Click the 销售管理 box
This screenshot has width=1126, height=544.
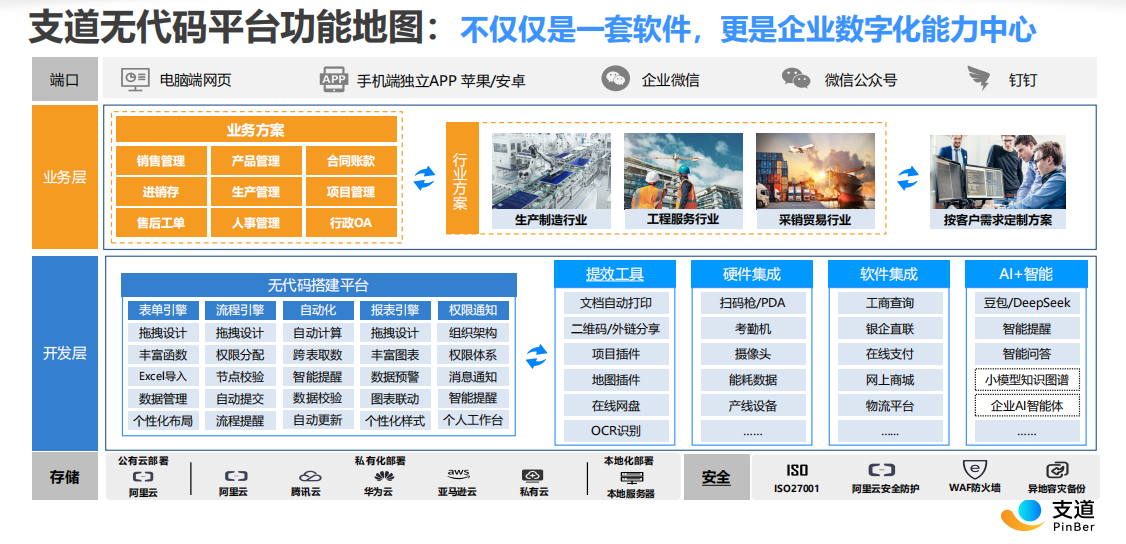click(162, 161)
